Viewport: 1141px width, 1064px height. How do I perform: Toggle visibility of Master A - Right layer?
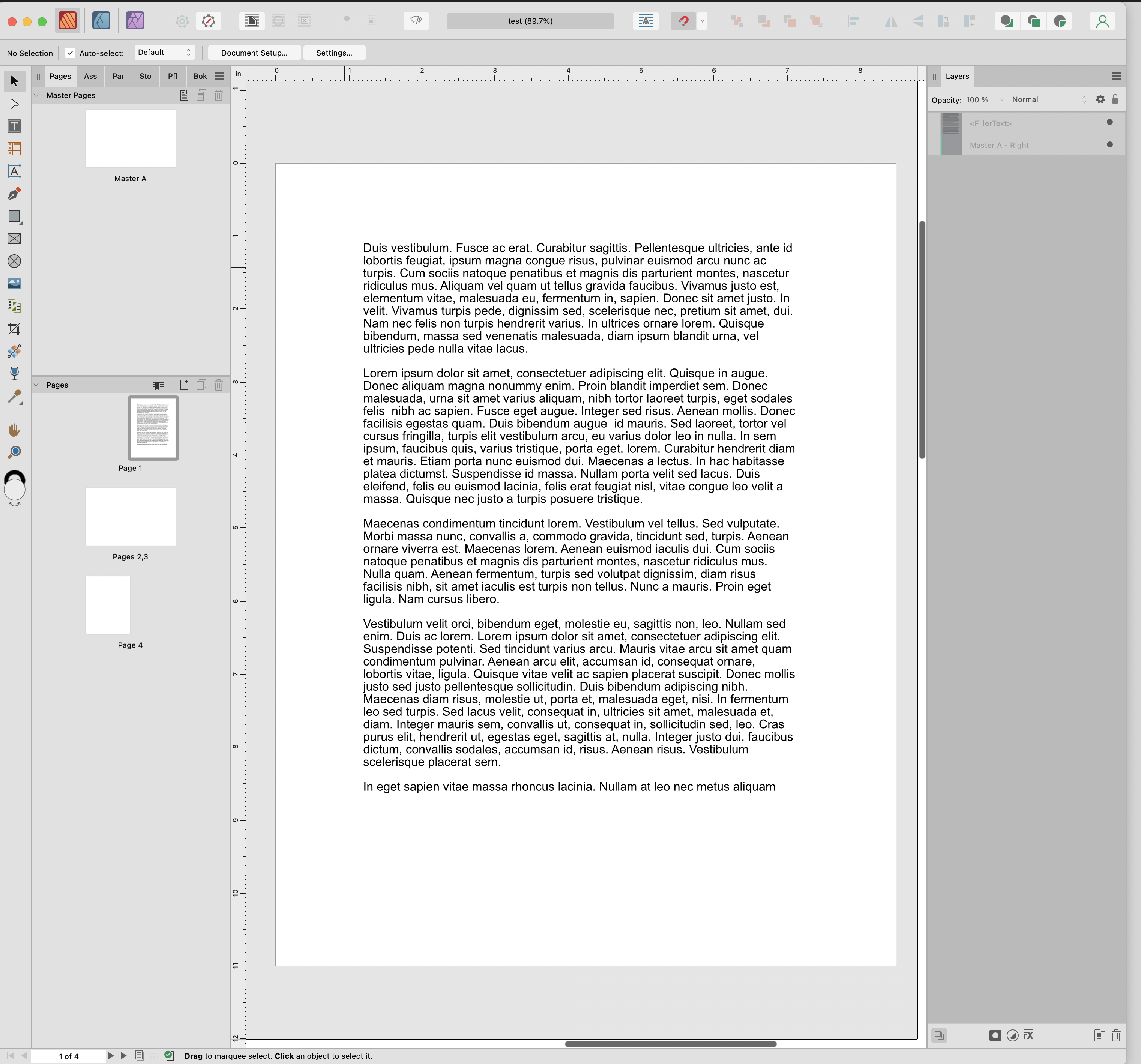[x=1109, y=145]
